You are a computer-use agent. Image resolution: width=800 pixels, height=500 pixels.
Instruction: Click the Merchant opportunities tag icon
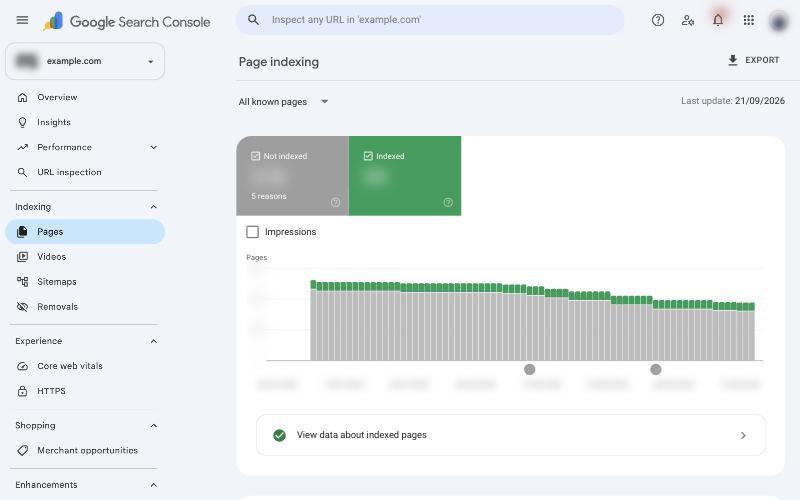[x=22, y=451]
